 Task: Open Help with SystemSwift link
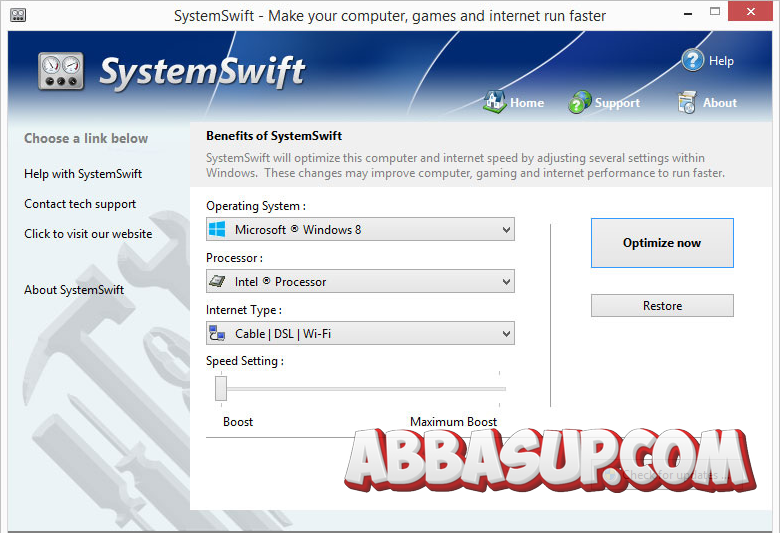pyautogui.click(x=83, y=174)
